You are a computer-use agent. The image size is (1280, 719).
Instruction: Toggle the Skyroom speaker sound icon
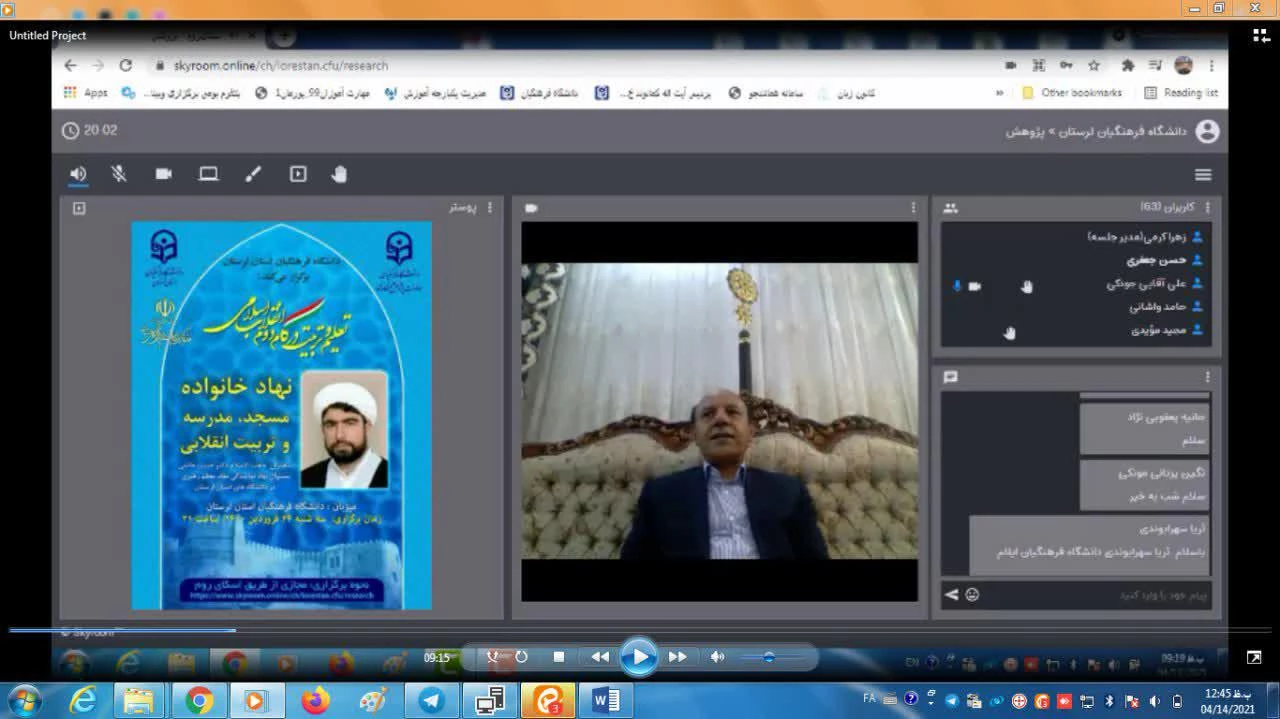point(78,174)
